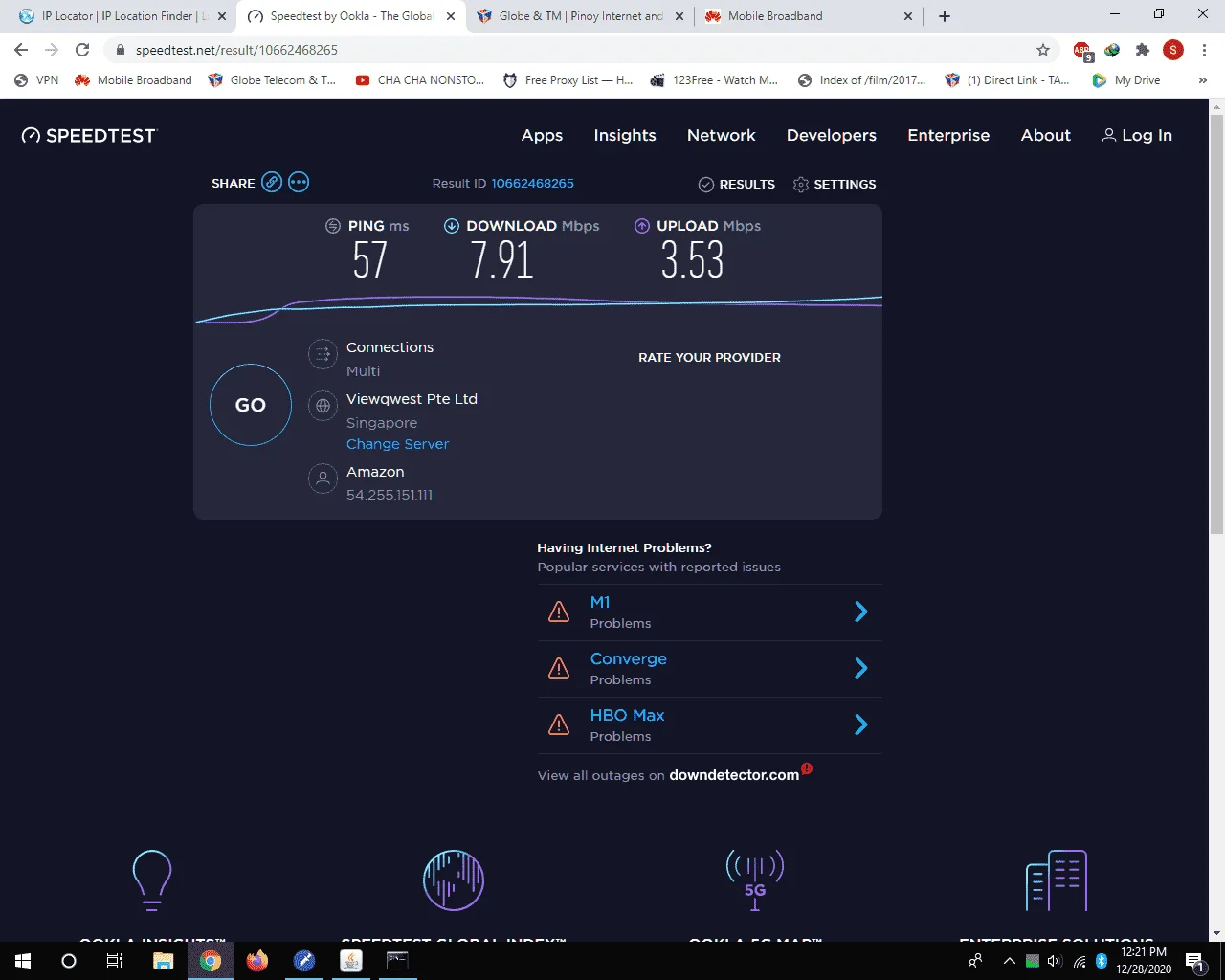The width and height of the screenshot is (1225, 980).
Task: Open Chrome profile avatar
Action: click(1173, 50)
